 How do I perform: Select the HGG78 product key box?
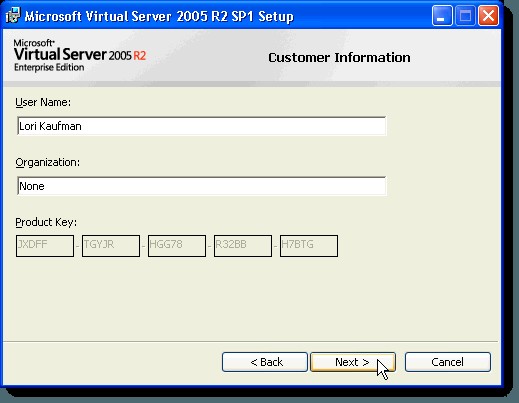click(x=177, y=246)
